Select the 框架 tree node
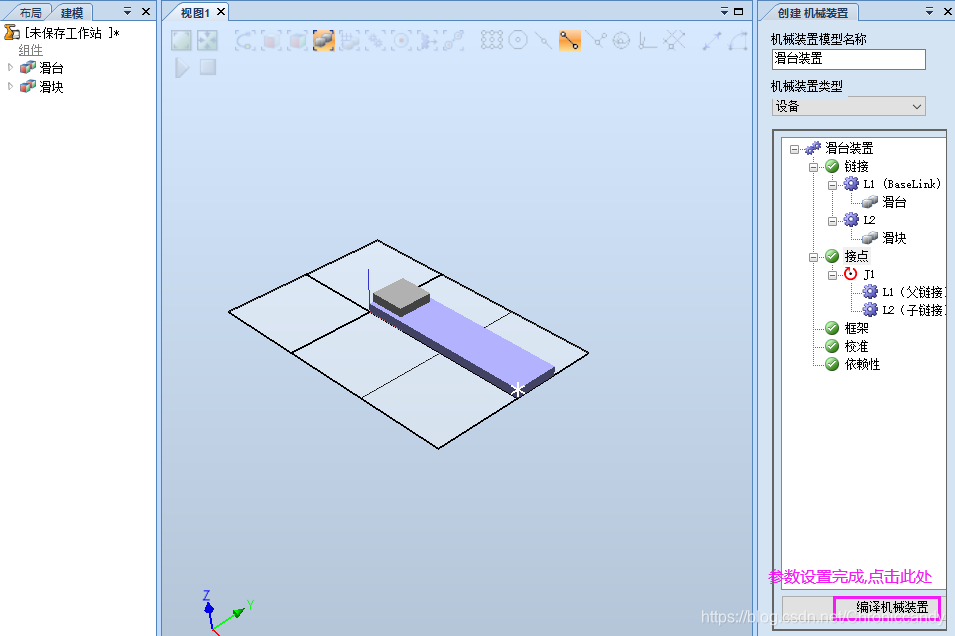Screen dimensions: 955x636 856,328
